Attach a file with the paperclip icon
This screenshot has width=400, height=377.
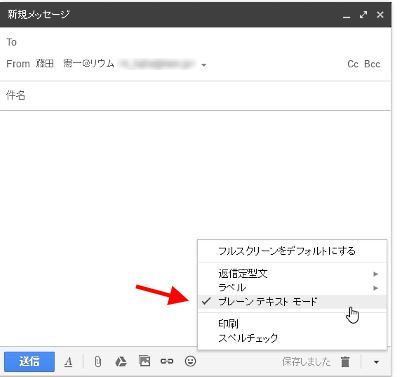(97, 362)
